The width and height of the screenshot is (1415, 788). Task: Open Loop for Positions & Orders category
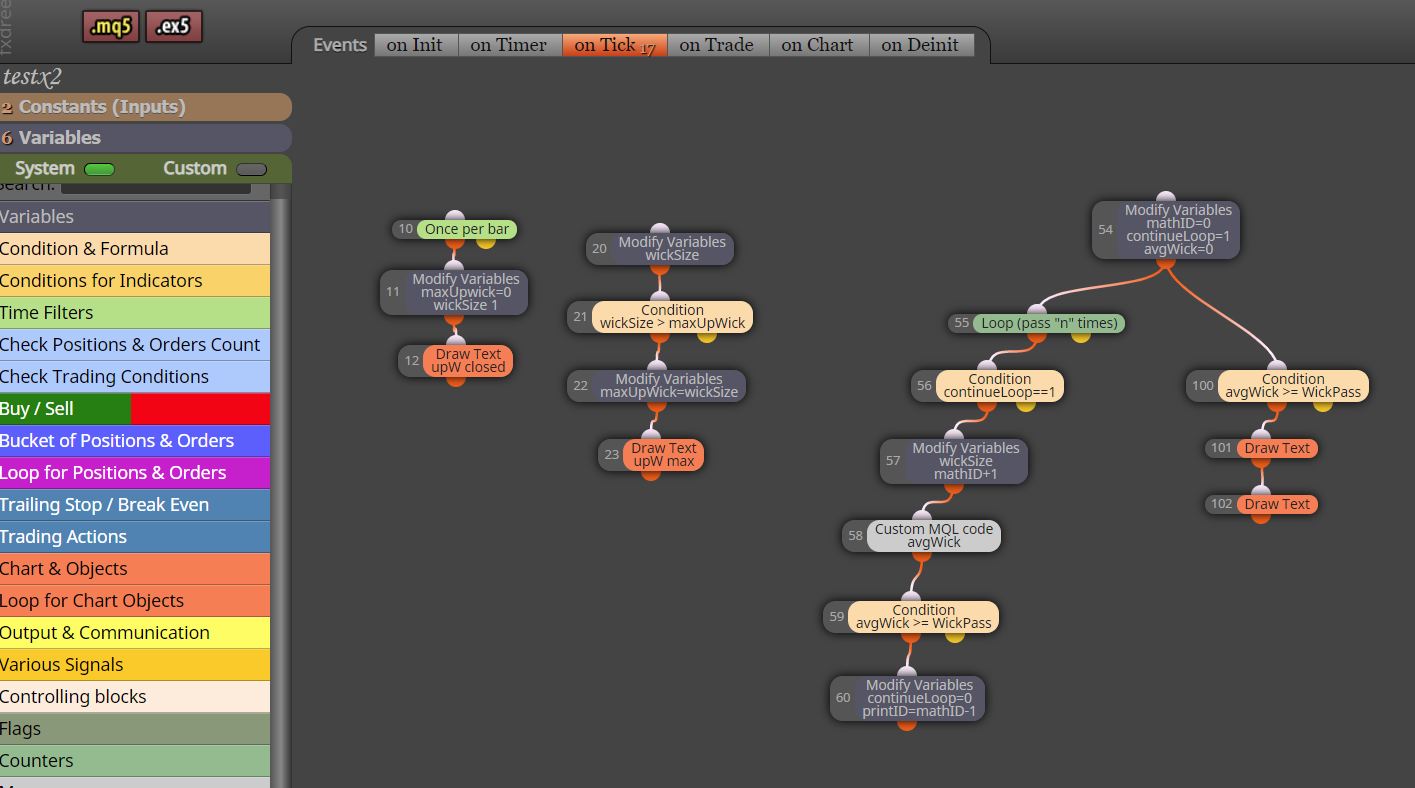[x=135, y=473]
